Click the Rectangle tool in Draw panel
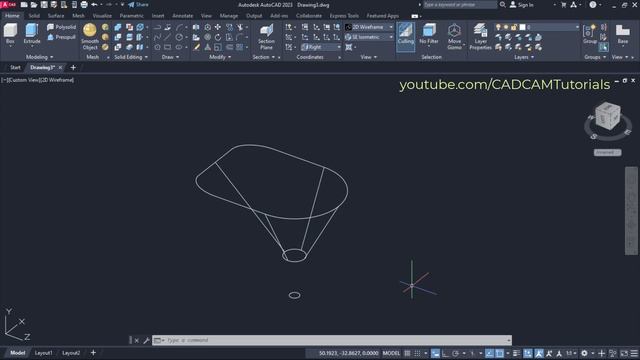This screenshot has height=360, width=640. tap(168, 47)
